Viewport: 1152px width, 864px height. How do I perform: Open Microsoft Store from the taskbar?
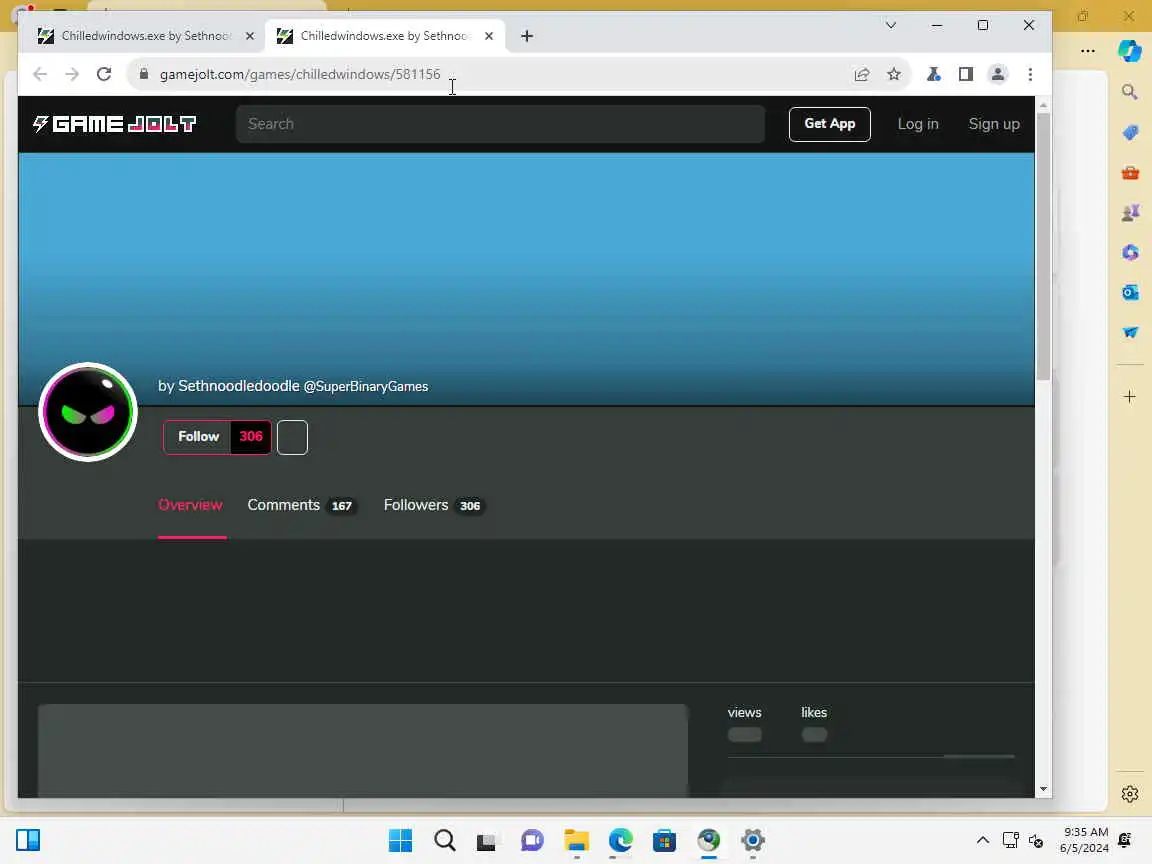click(664, 840)
